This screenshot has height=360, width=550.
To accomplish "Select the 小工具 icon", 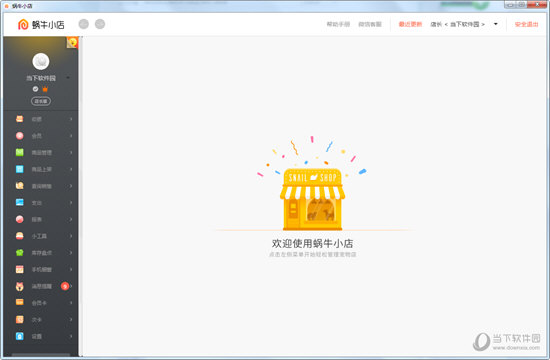I will (20, 236).
